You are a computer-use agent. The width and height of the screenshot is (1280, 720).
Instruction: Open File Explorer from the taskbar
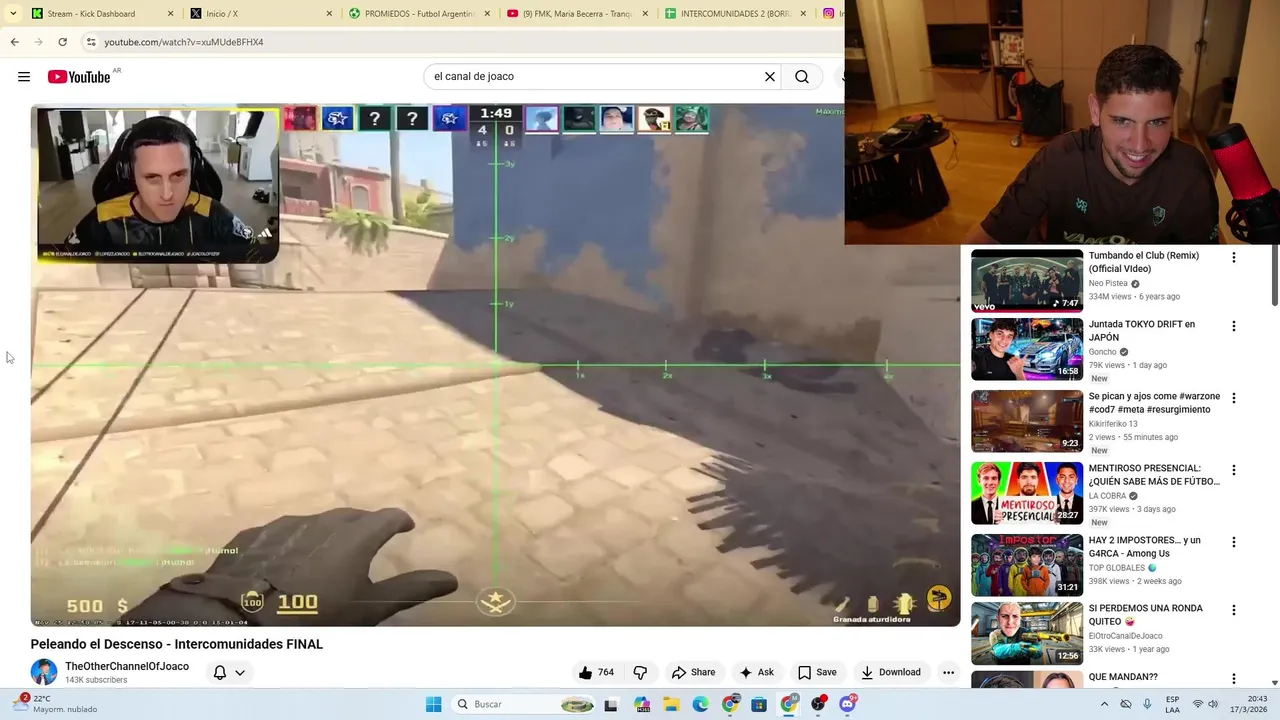672,704
